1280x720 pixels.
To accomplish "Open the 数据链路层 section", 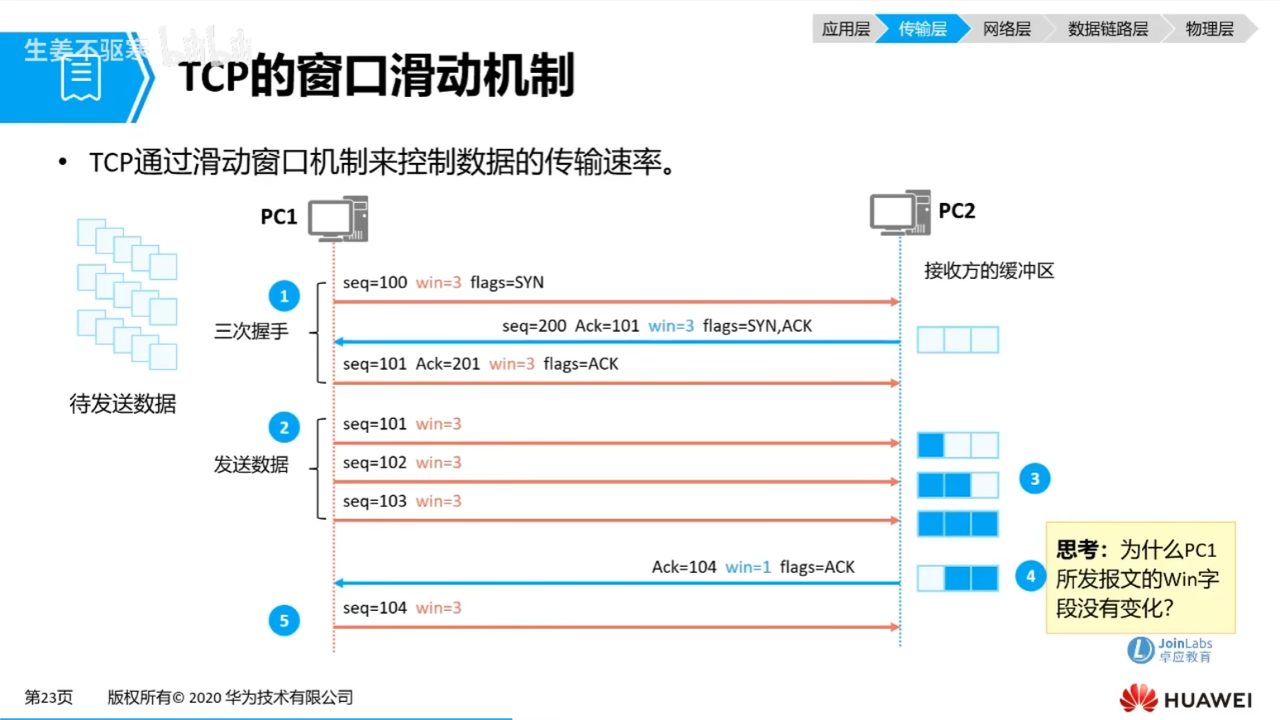I will tap(1108, 29).
